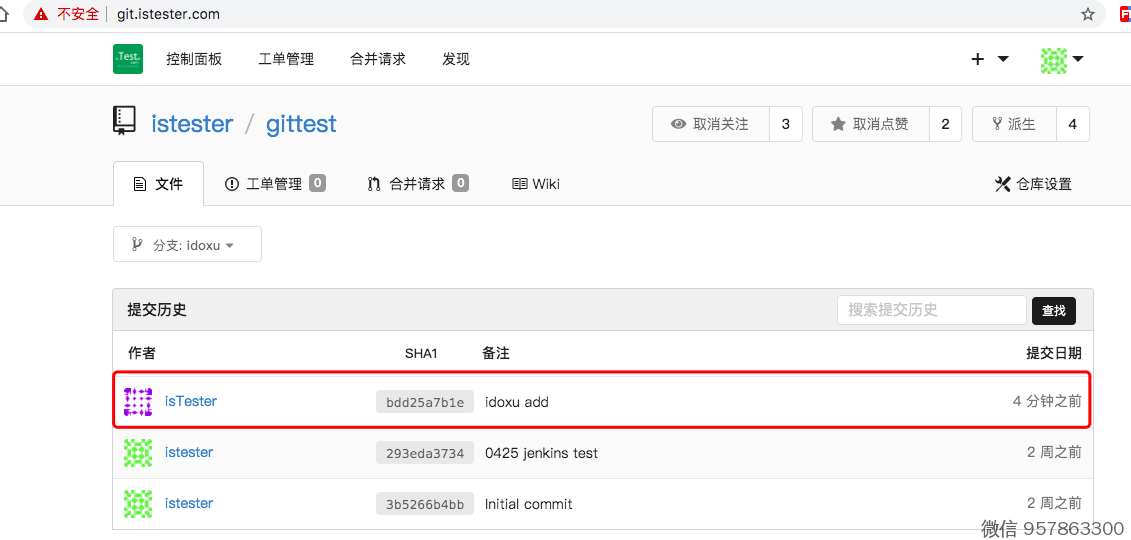1131x540 pixels.
Task: Toggle unwatch with the 取消关注 button
Action: pyautogui.click(x=711, y=124)
